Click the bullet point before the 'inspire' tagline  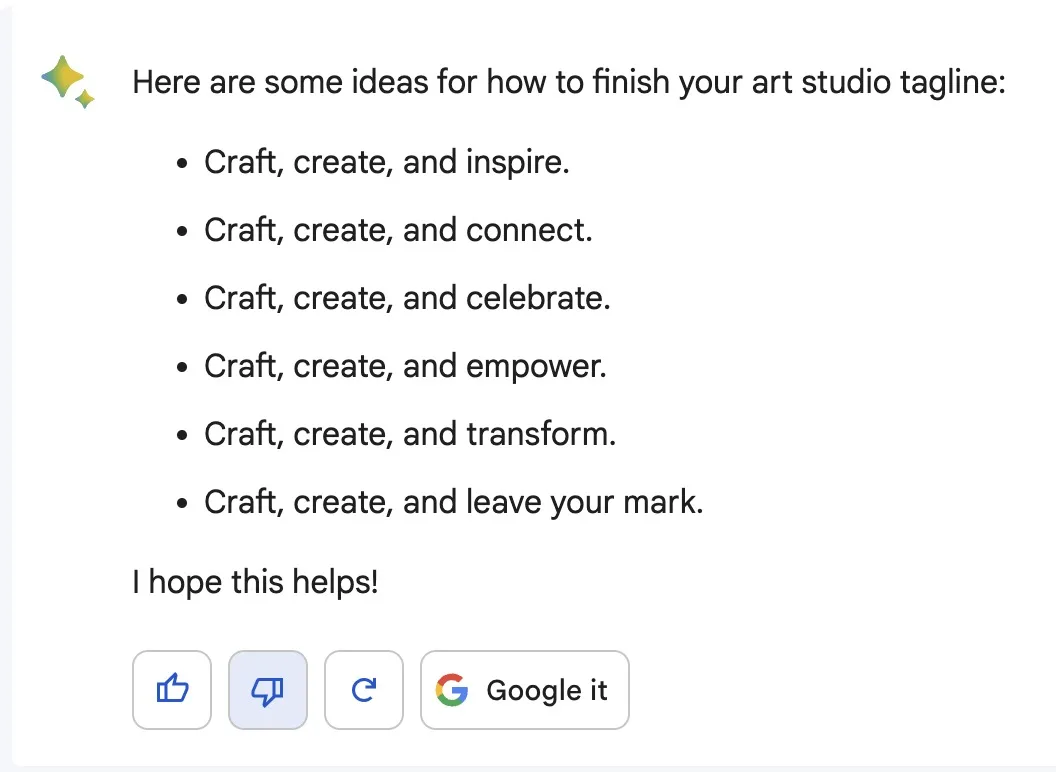tap(182, 164)
